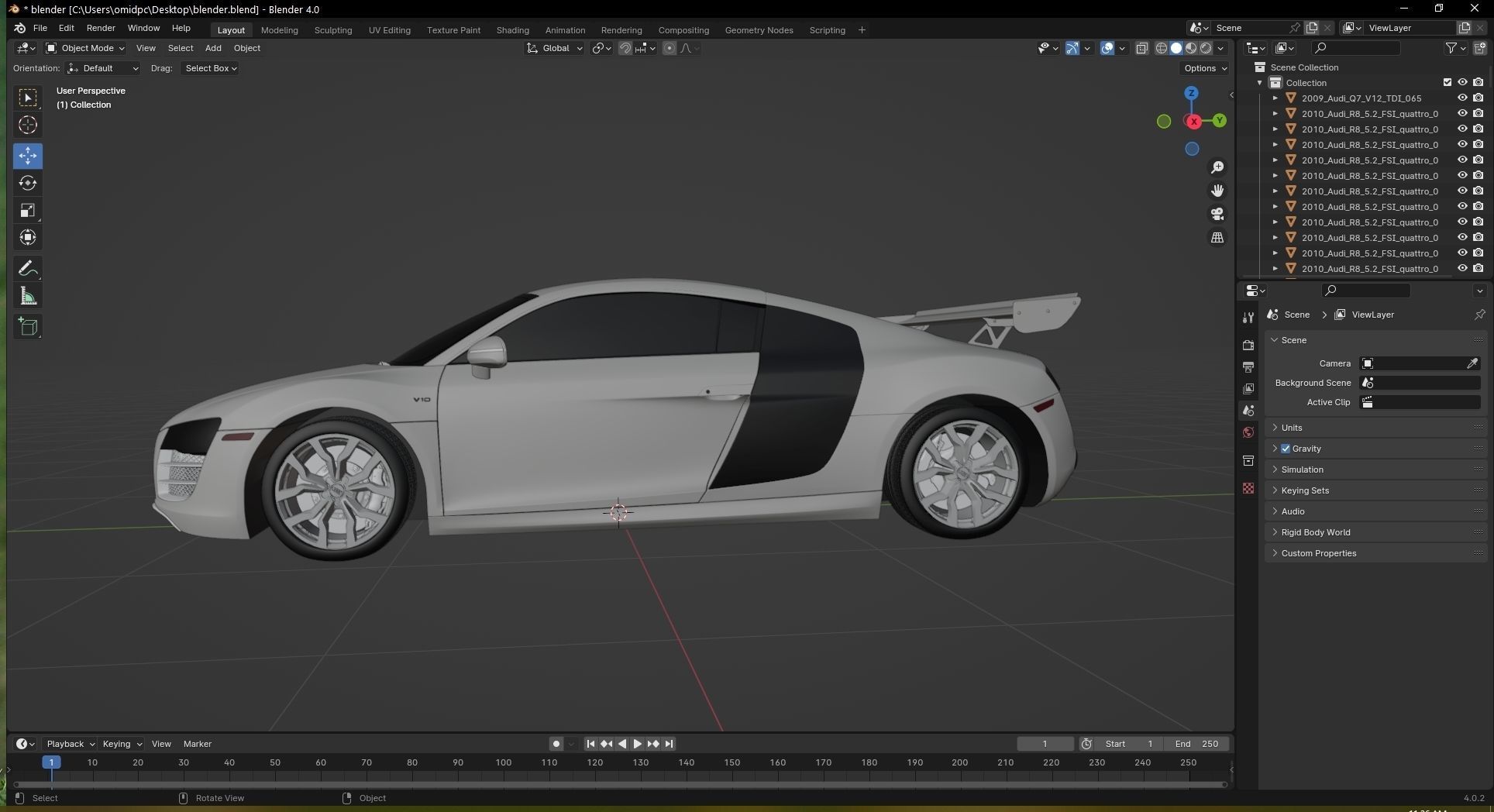Select the Scale tool
This screenshot has width=1494, height=812.
pyautogui.click(x=28, y=211)
